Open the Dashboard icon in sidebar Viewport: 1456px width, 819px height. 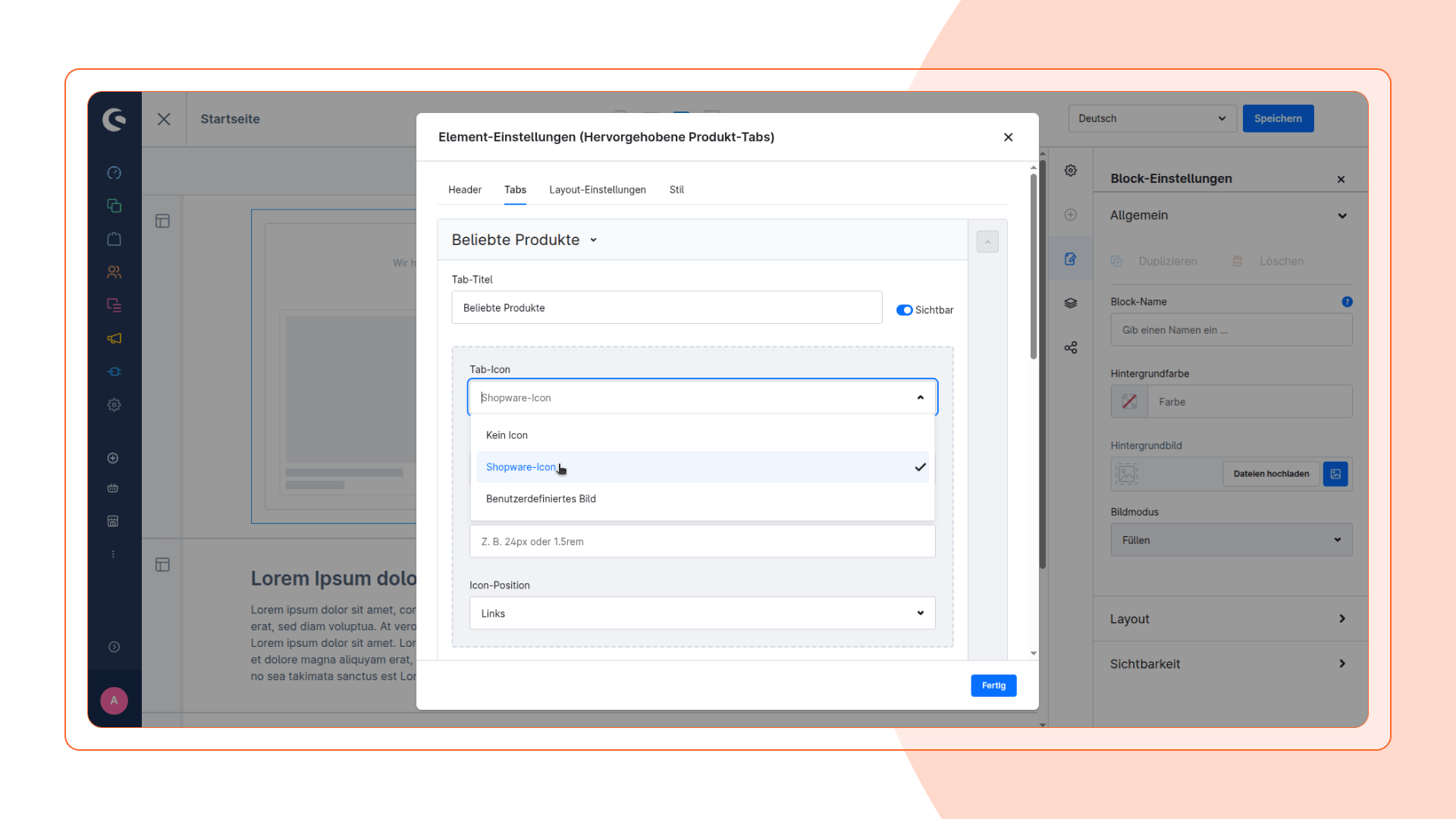(x=114, y=173)
